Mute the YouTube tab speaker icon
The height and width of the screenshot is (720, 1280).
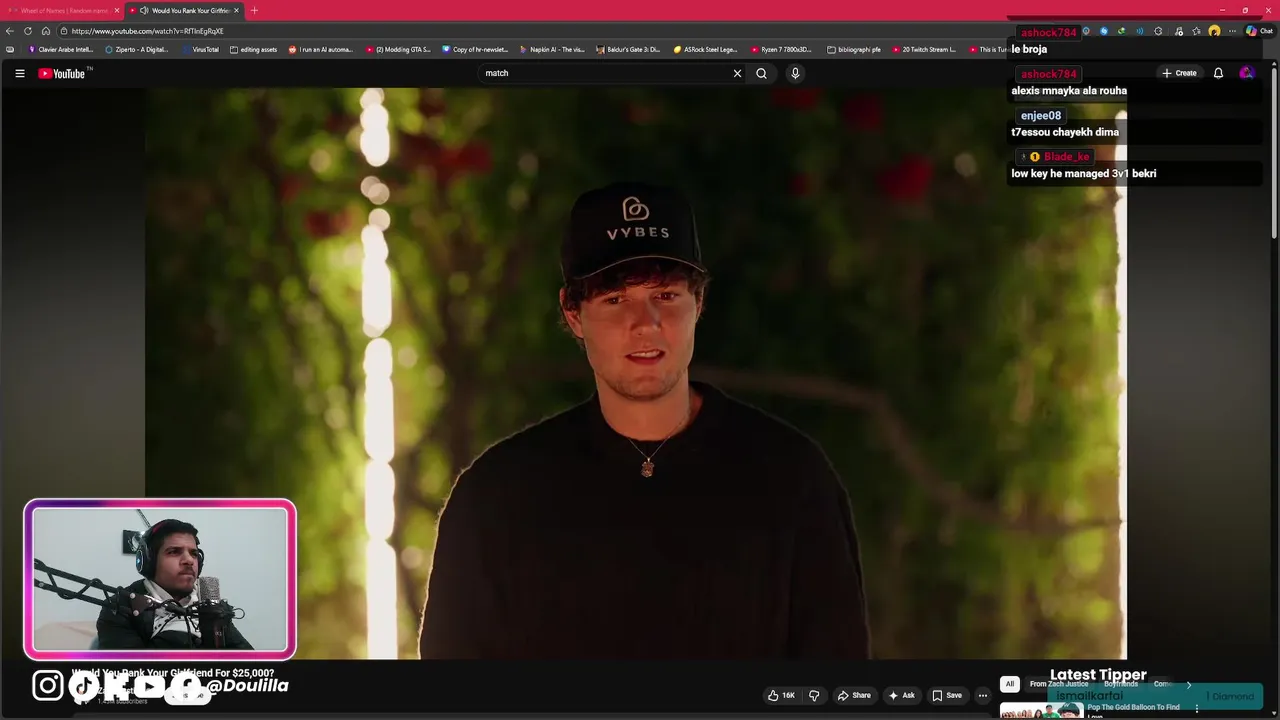144,10
